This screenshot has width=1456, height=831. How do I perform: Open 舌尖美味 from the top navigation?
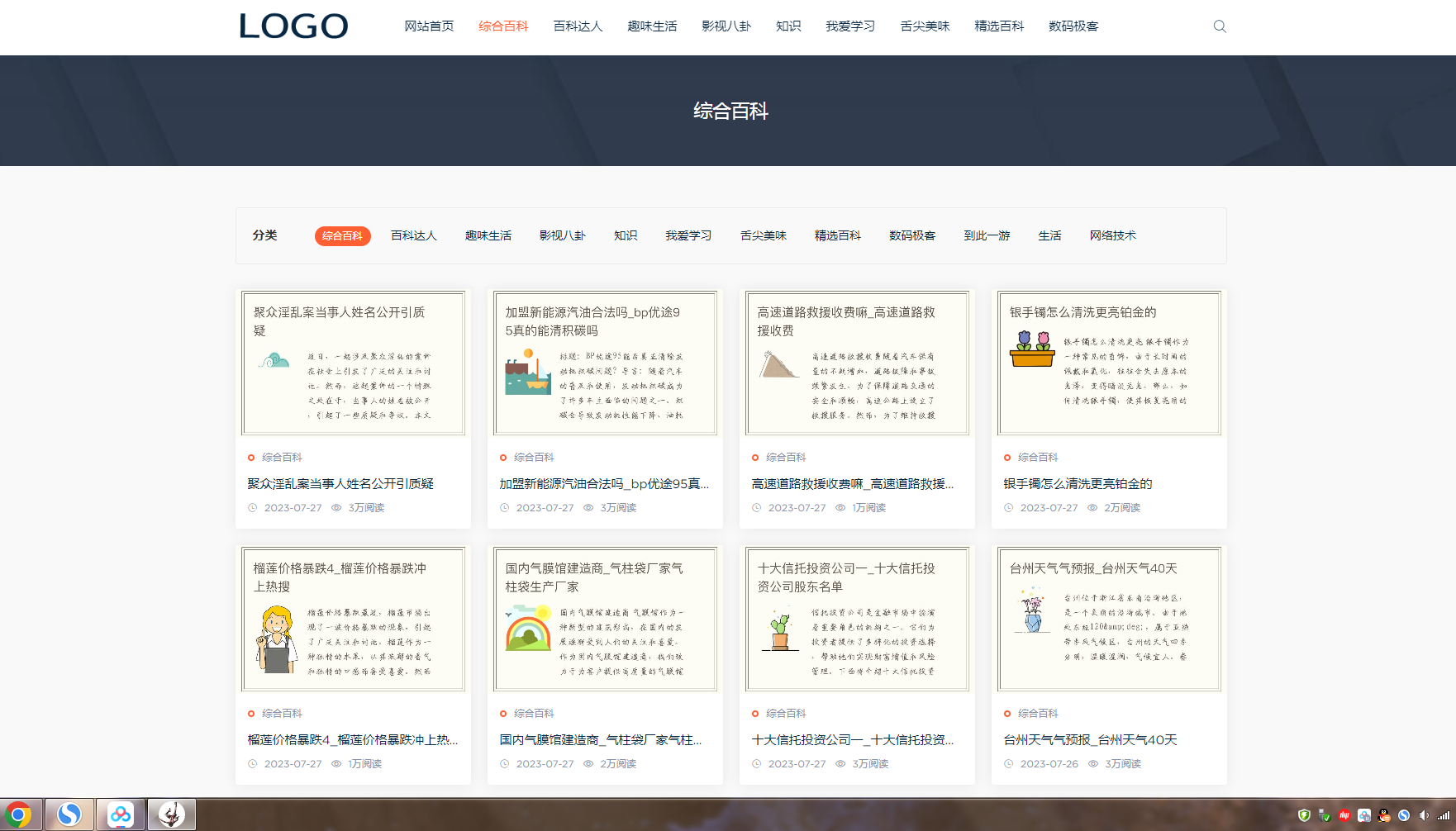(925, 26)
